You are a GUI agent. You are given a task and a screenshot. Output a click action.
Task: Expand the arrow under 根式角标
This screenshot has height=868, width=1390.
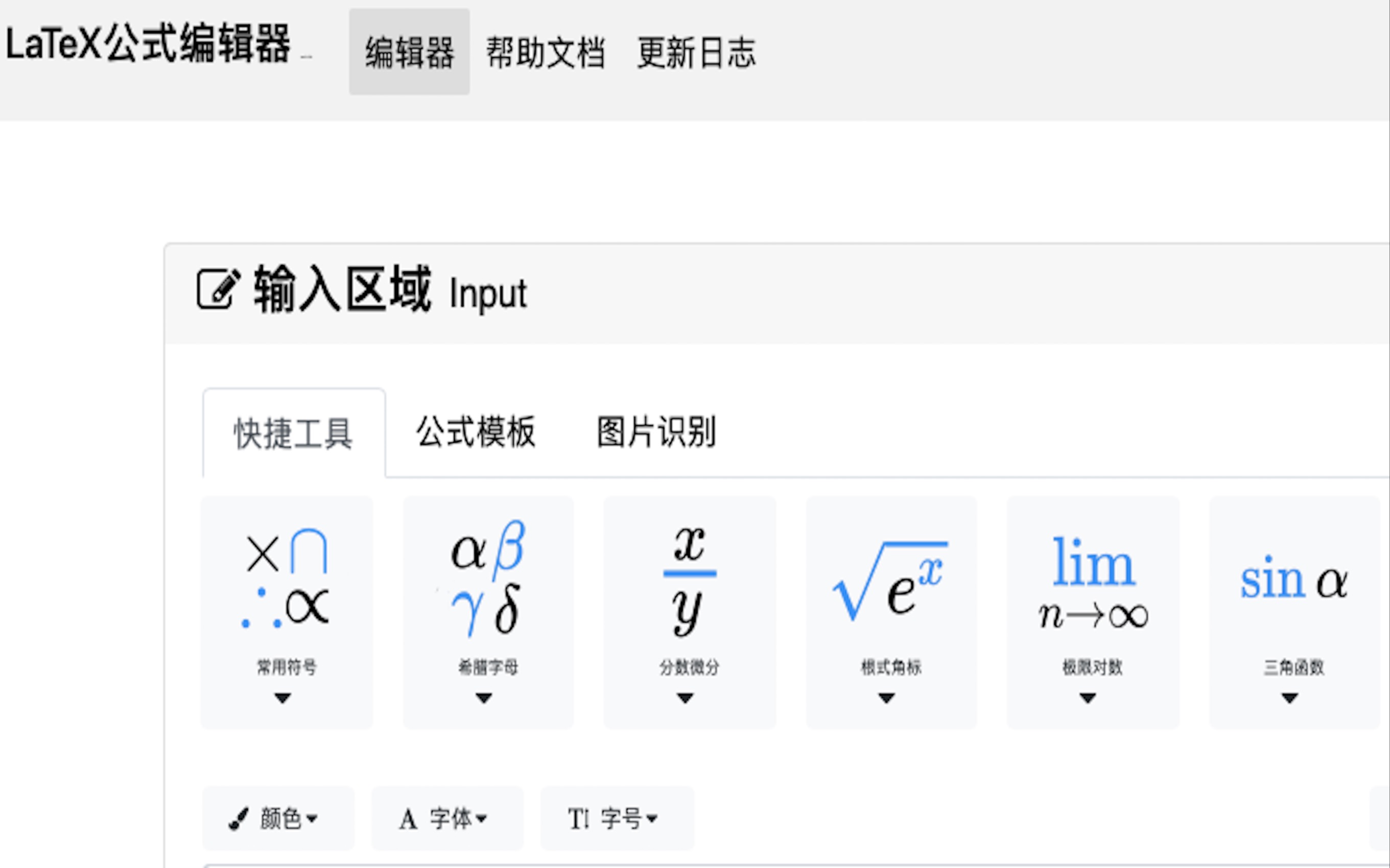tap(887, 698)
